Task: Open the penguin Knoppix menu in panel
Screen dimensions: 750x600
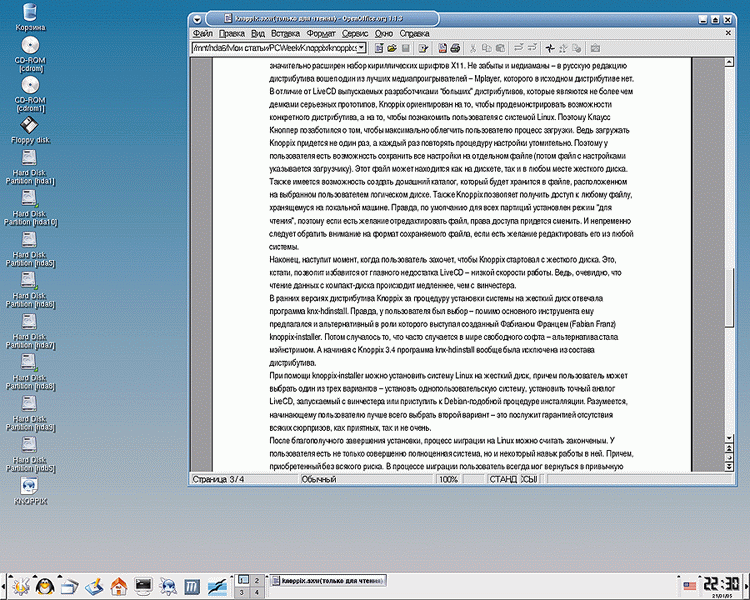Action: click(43, 585)
